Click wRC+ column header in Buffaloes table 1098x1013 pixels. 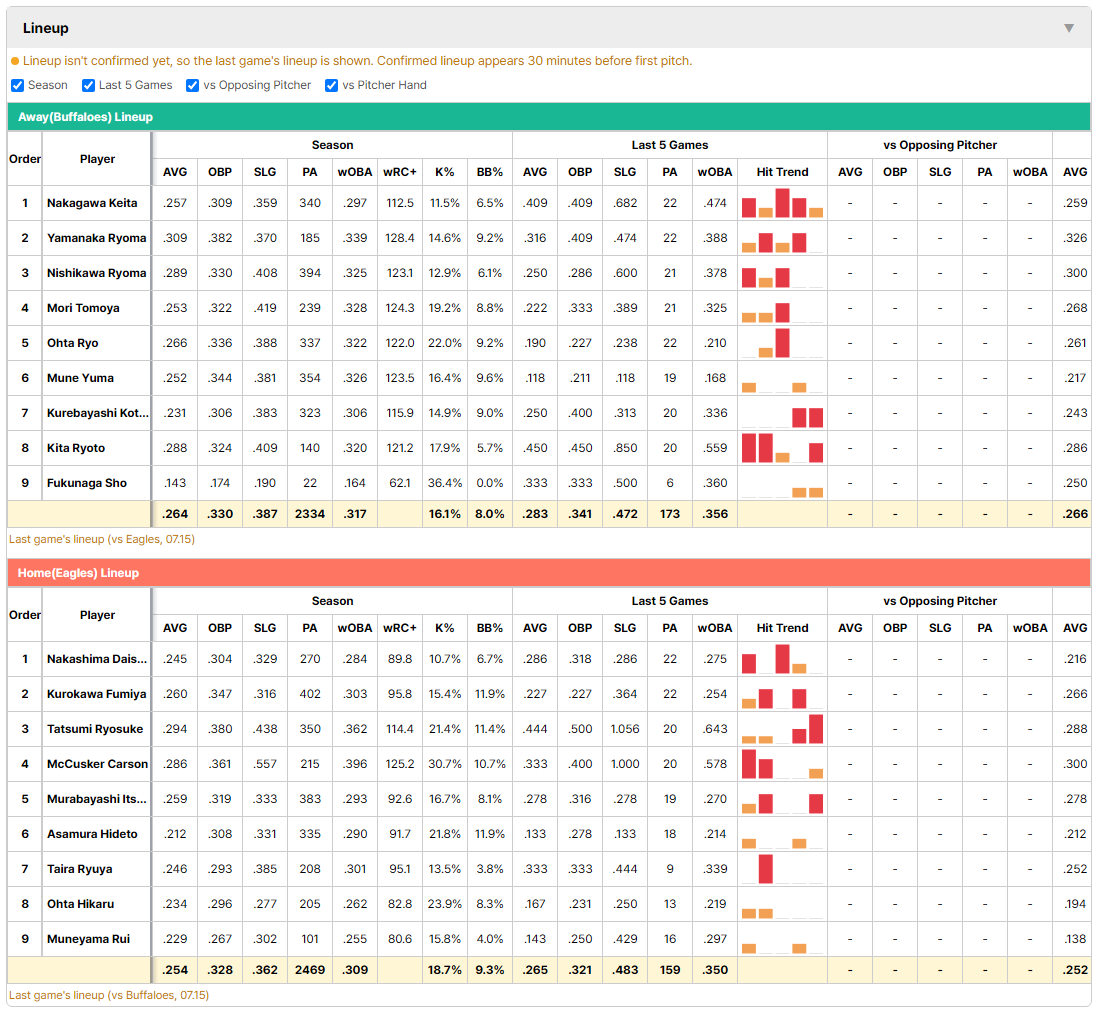pyautogui.click(x=400, y=172)
